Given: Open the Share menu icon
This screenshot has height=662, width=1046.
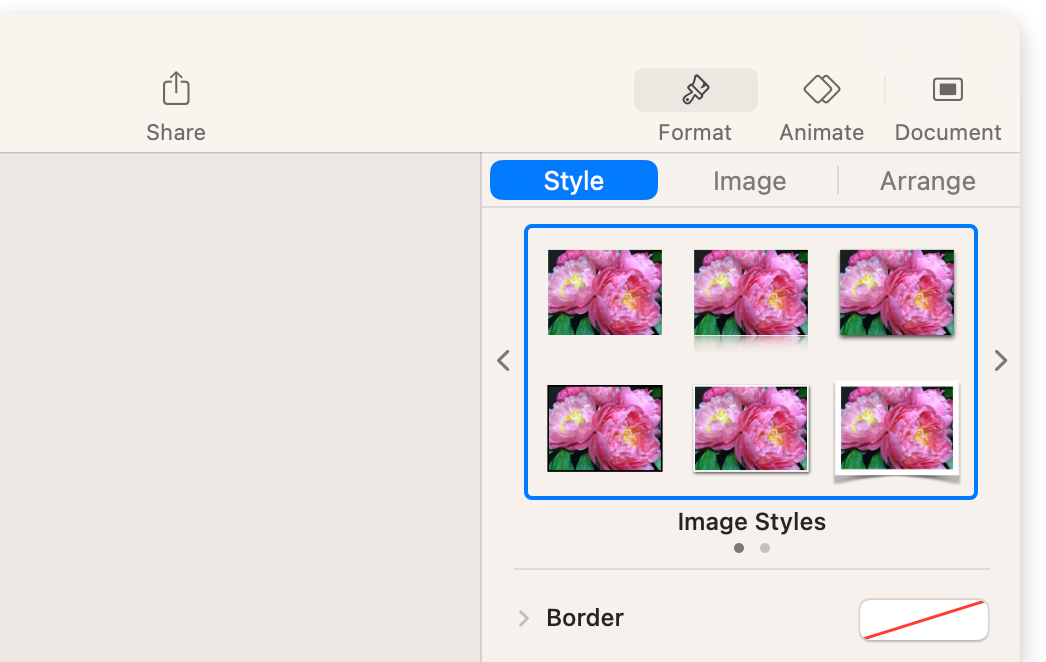Looking at the screenshot, I should 176,89.
